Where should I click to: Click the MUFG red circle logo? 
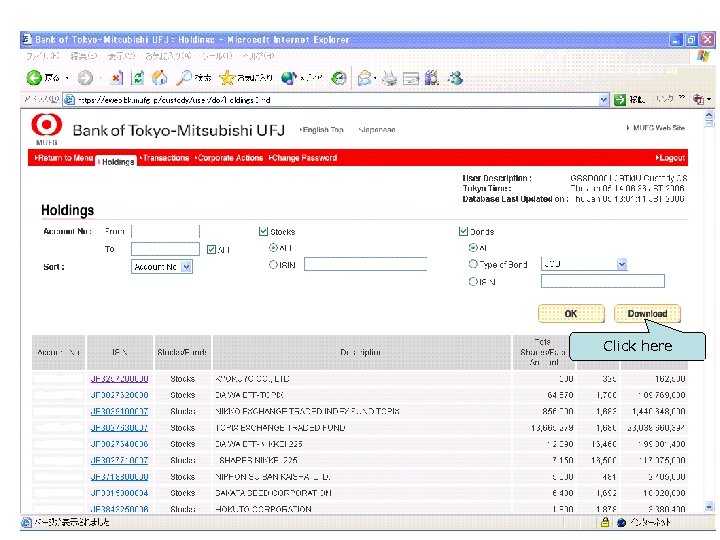pos(46,126)
